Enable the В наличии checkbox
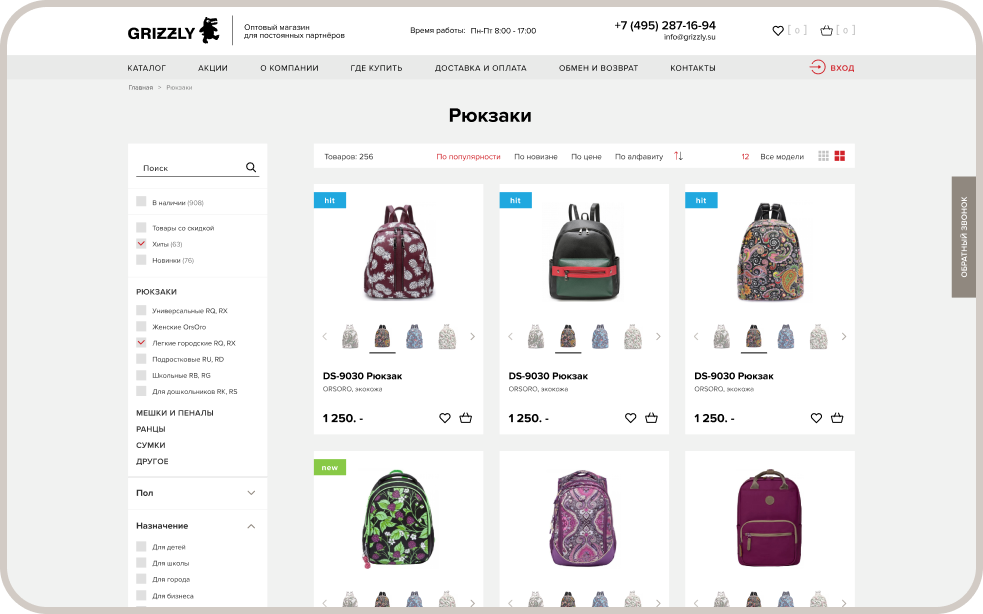The image size is (983, 614). (x=141, y=201)
